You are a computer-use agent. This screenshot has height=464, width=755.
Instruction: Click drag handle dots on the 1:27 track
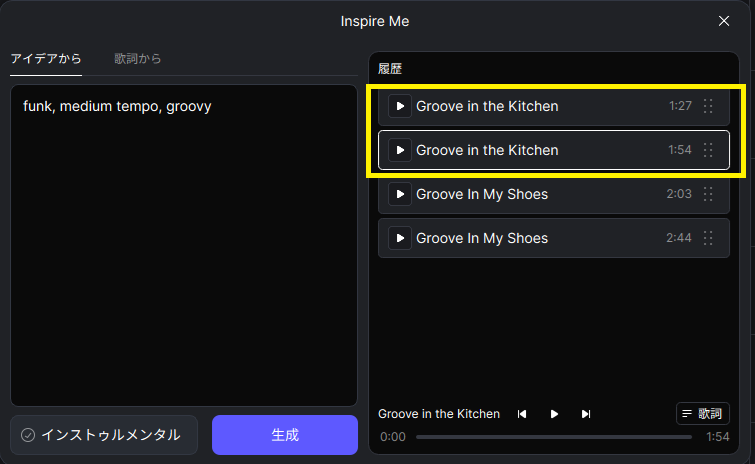(708, 106)
